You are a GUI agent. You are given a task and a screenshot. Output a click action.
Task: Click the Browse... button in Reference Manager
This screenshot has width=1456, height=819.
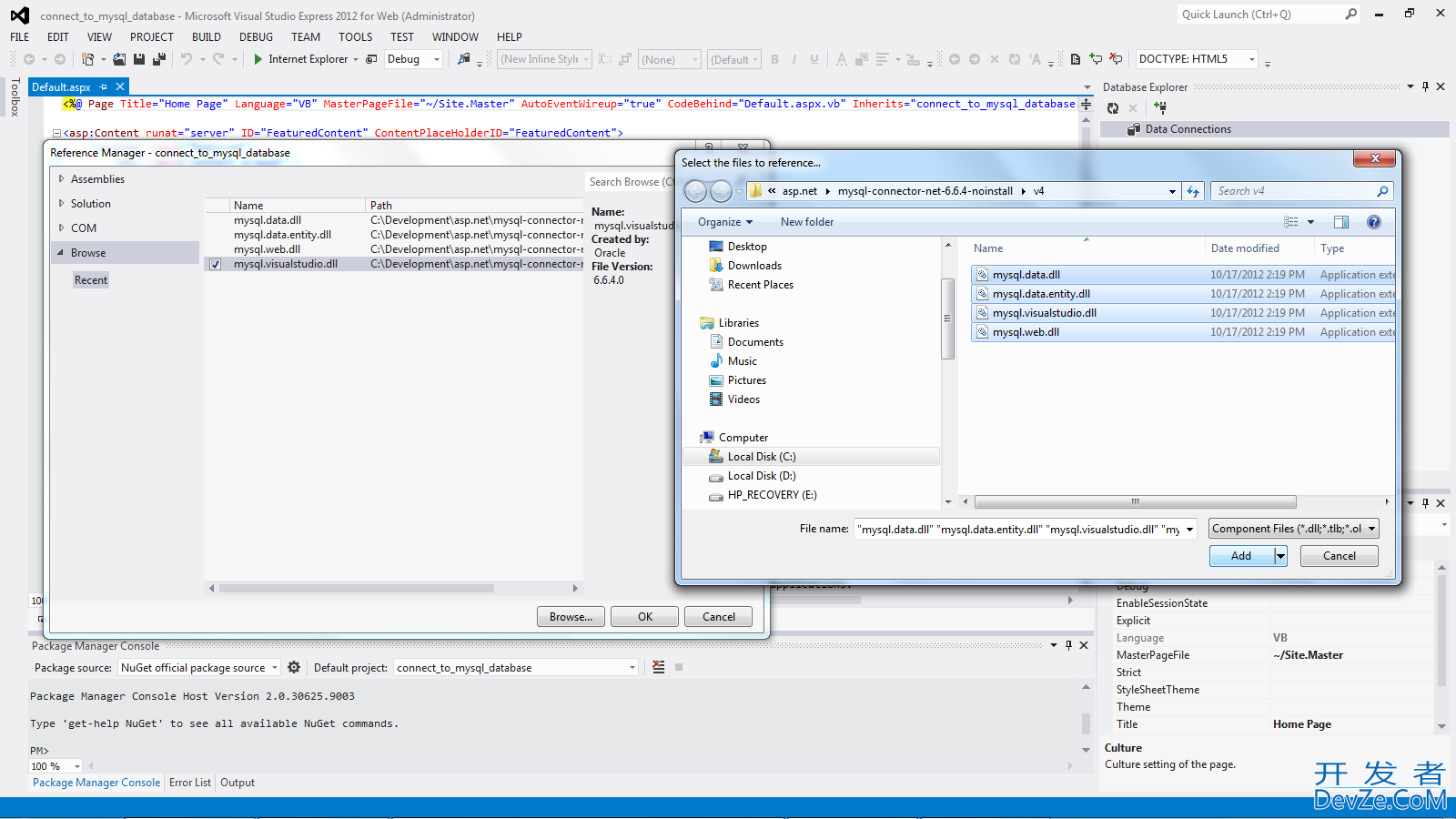571,617
